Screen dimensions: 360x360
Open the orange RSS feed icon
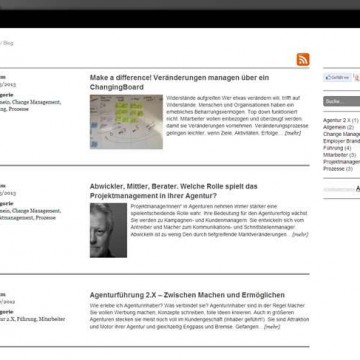point(303,59)
